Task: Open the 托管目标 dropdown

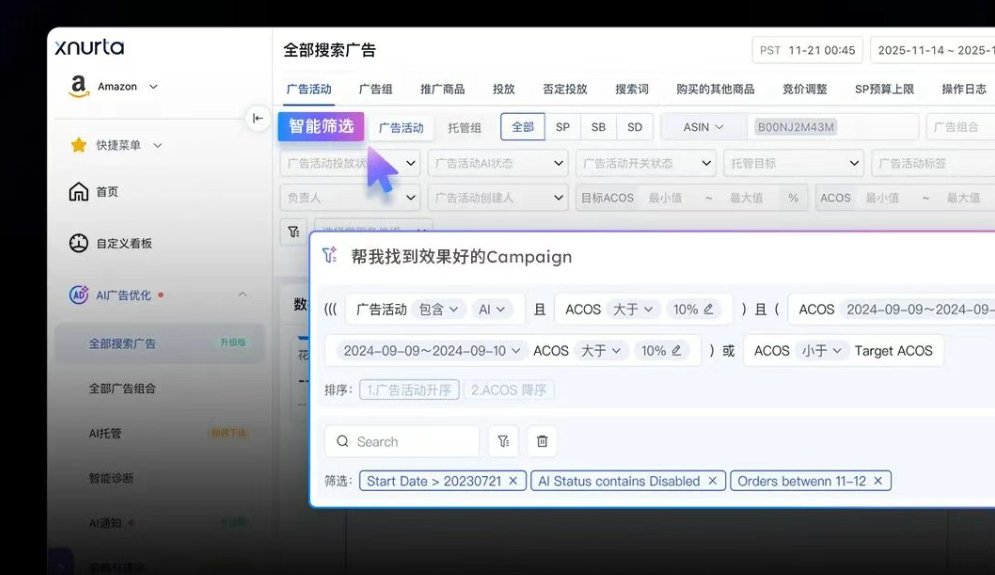Action: (x=794, y=163)
